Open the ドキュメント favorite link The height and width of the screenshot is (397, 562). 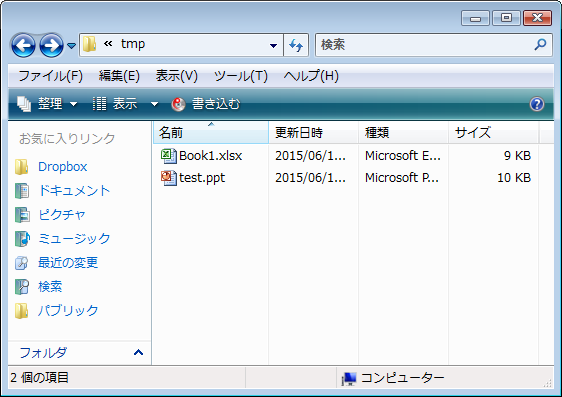74,191
